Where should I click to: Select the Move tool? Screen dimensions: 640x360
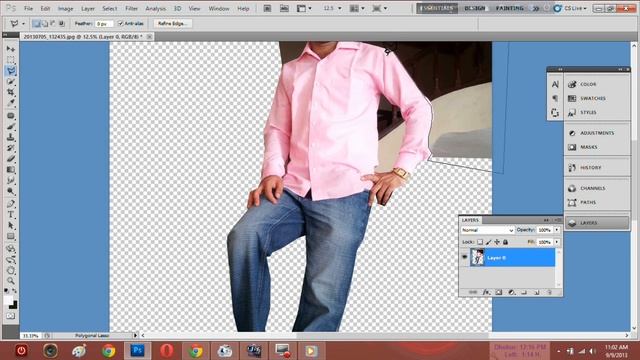click(x=11, y=49)
